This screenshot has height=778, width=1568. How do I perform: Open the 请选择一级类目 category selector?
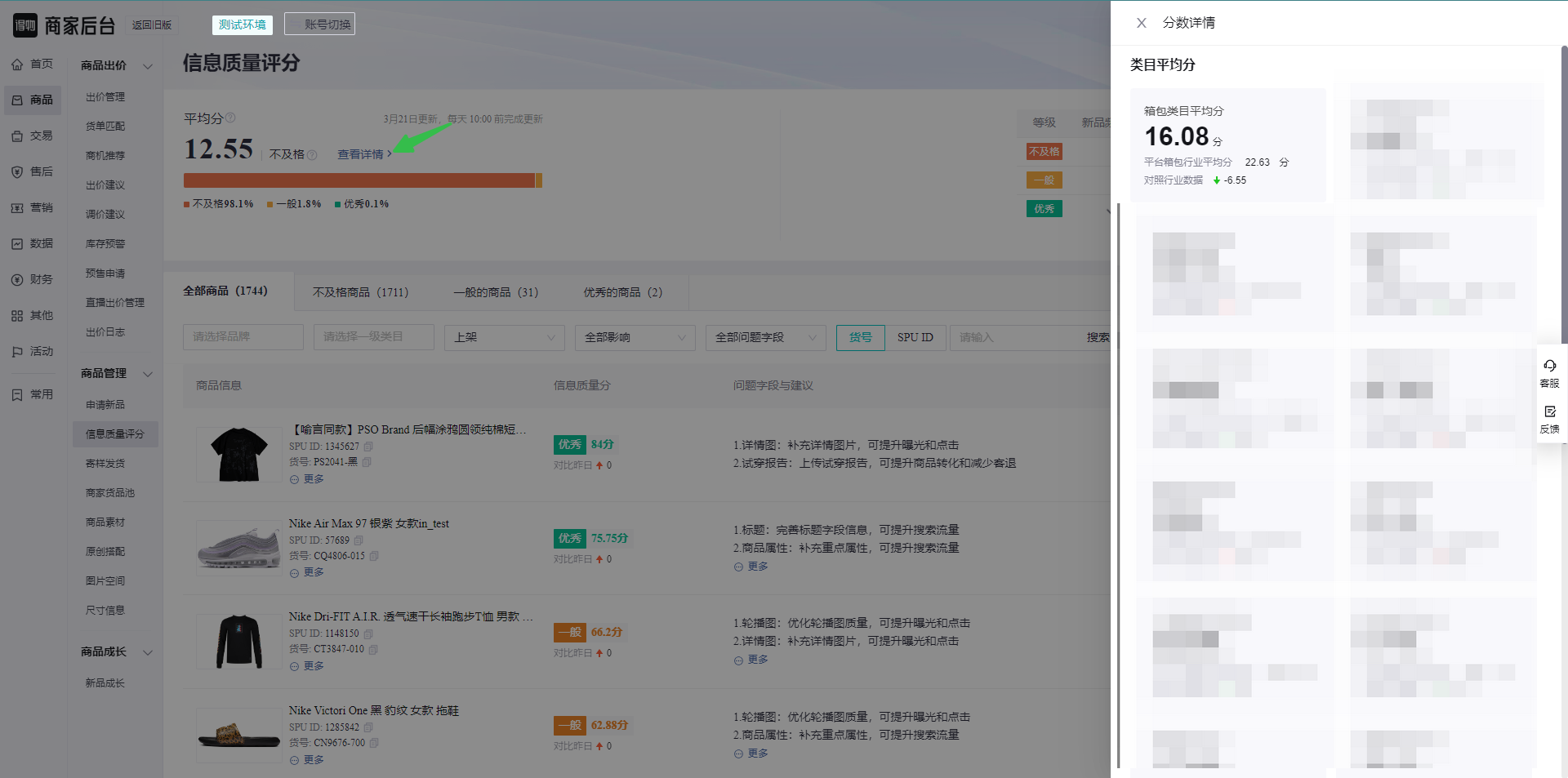[x=374, y=337]
